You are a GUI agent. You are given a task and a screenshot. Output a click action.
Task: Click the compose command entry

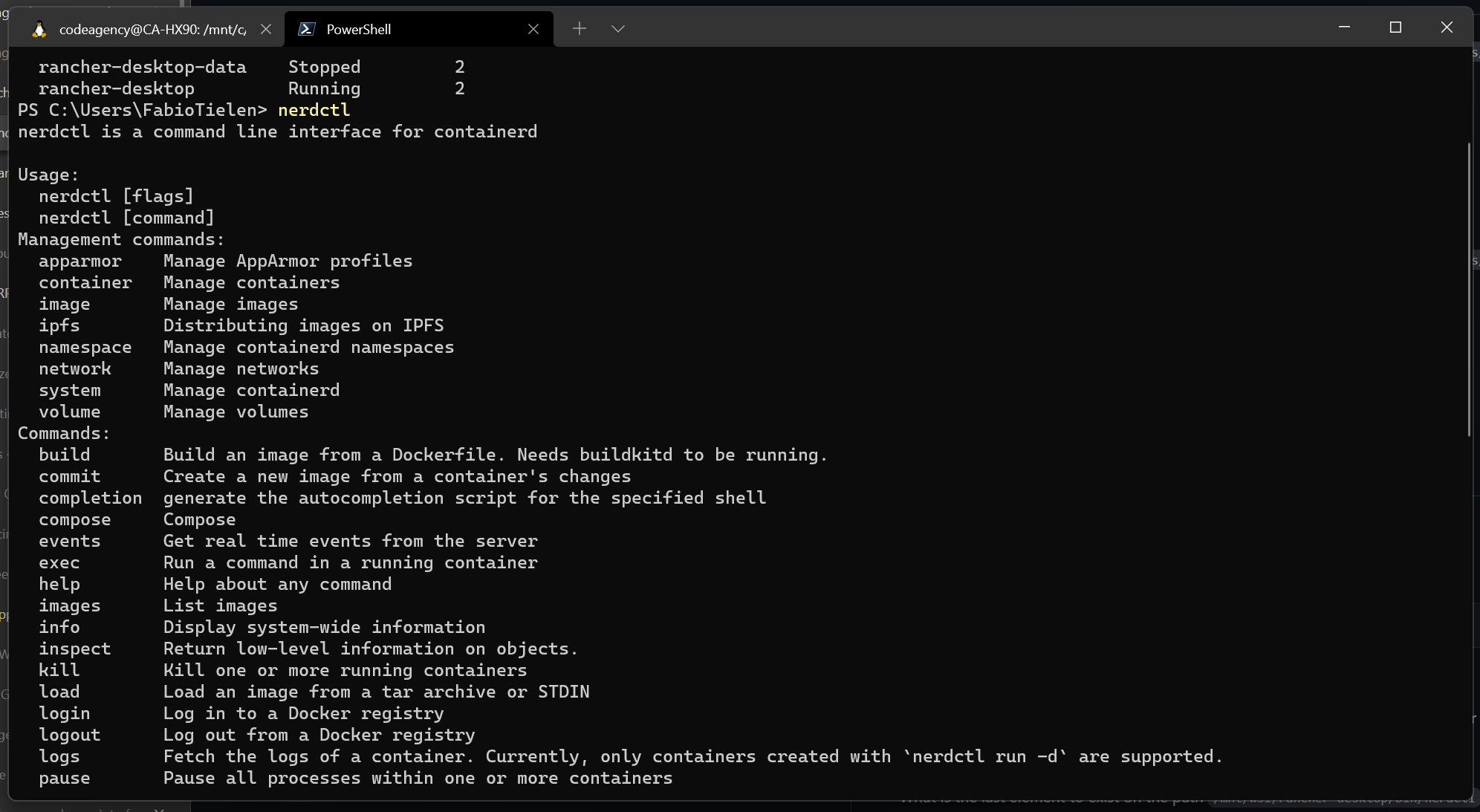click(x=74, y=519)
